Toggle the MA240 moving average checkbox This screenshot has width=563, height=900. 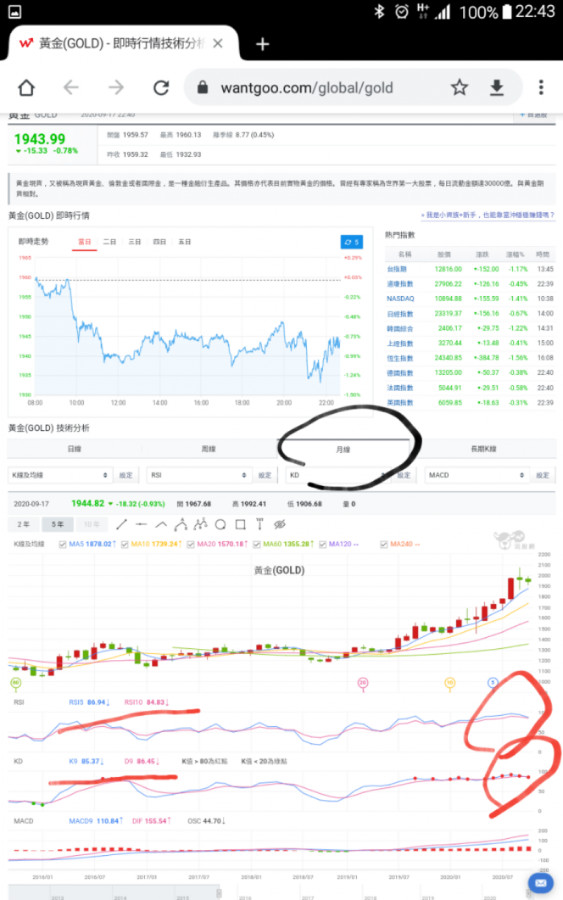click(383, 544)
